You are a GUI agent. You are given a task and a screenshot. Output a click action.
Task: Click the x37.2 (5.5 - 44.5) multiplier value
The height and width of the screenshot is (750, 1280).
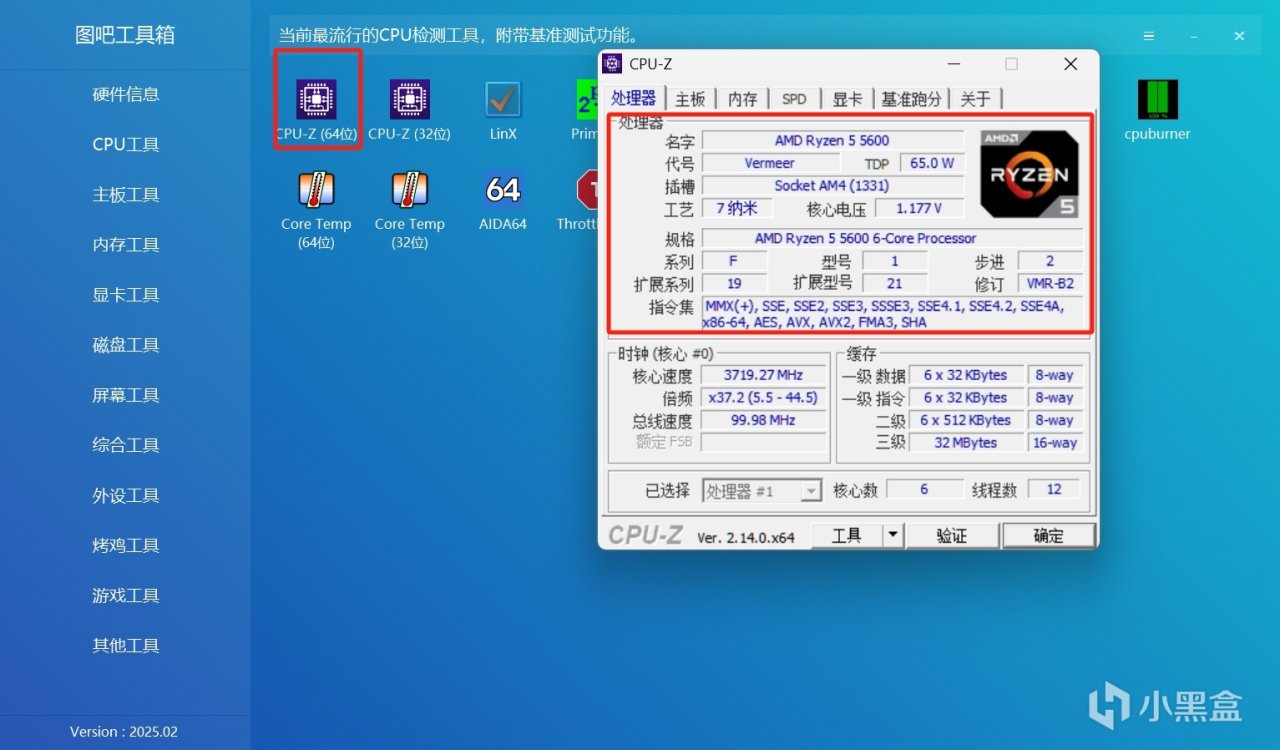[764, 398]
